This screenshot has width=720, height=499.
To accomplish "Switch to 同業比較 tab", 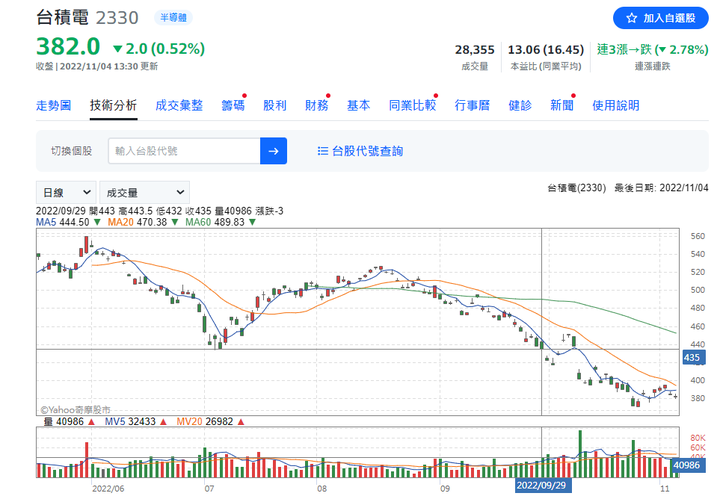I will coord(412,105).
